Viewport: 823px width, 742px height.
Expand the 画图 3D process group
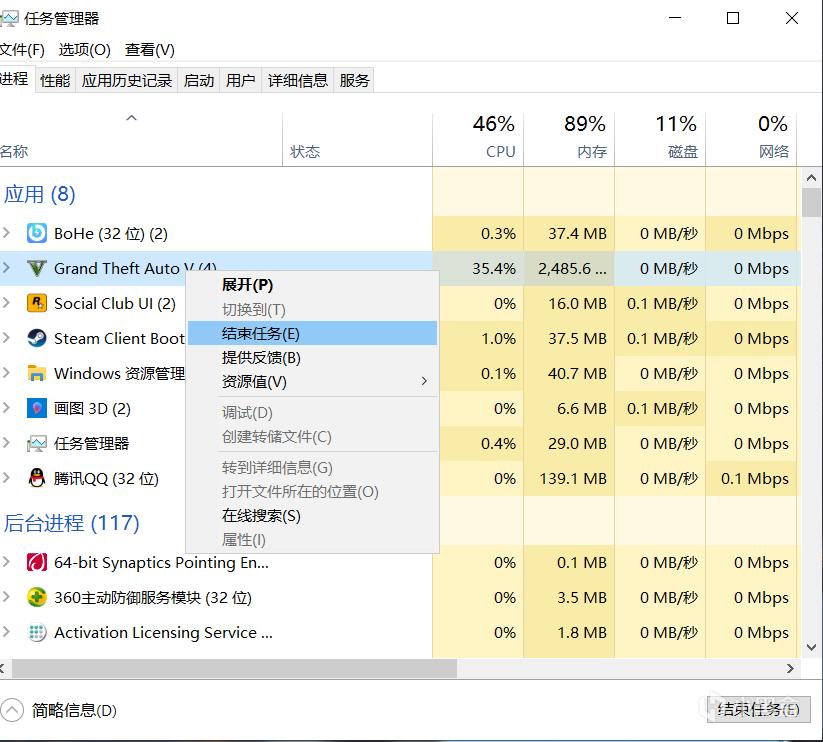[x=6, y=408]
